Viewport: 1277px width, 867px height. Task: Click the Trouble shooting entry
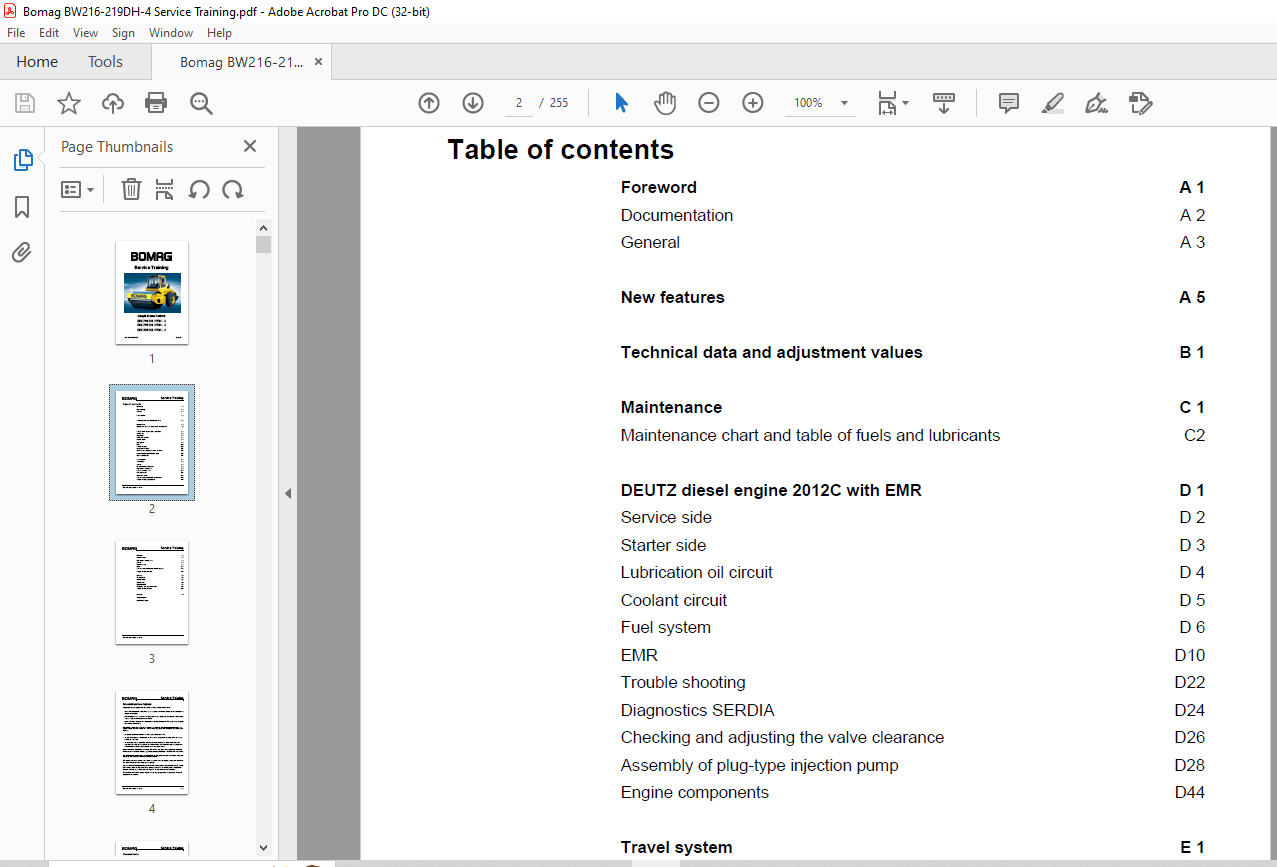[x=683, y=682]
